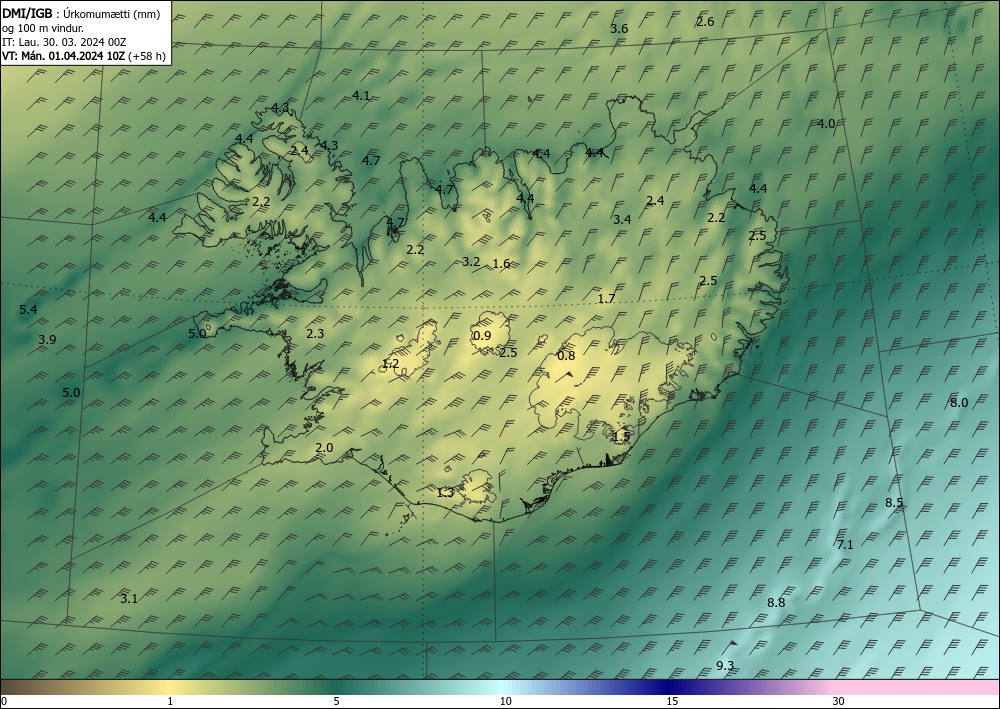Click the dark navy section of the colour scale

click(x=666, y=687)
